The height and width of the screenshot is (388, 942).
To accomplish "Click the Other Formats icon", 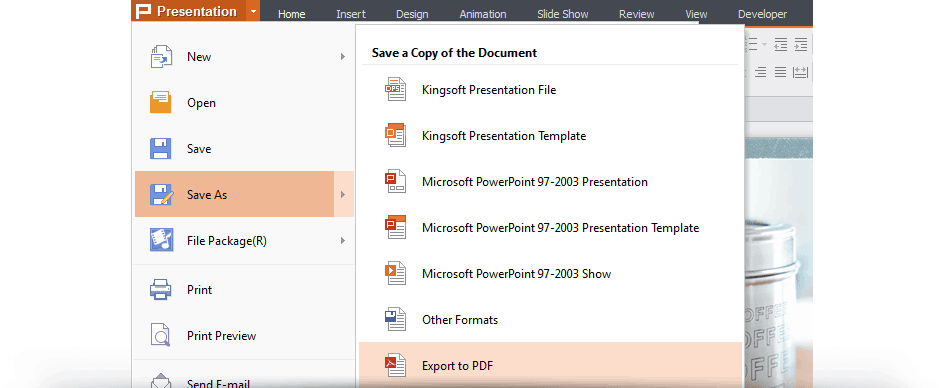I will click(x=395, y=320).
